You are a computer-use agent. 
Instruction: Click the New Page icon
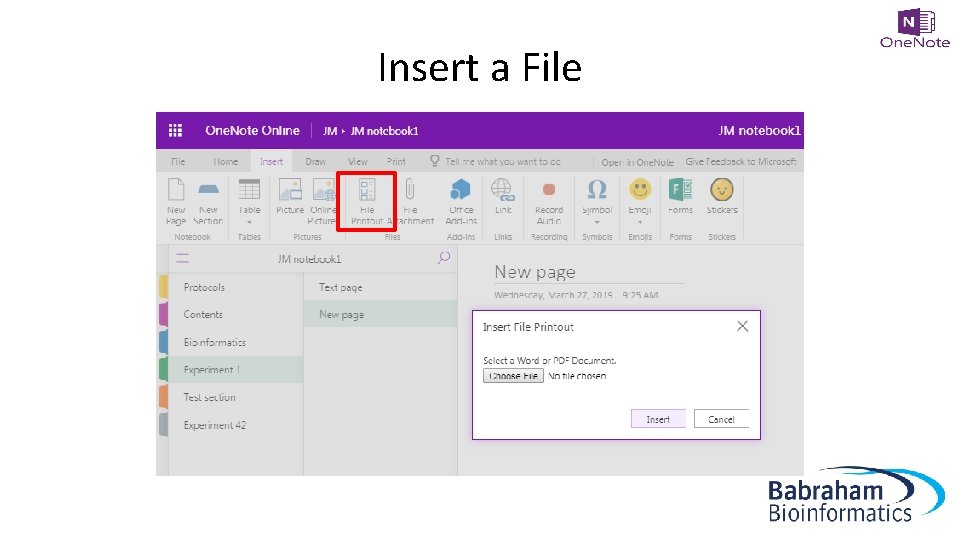click(176, 190)
